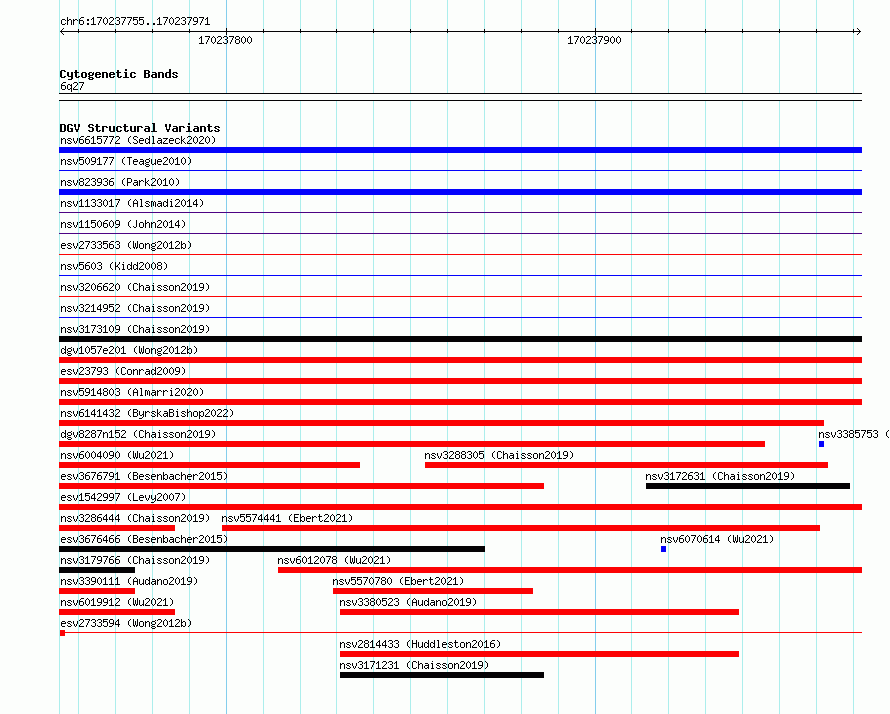890x714 pixels.
Task: Select nsv3214952 (Chaisson2019) label
Action: 135,308
